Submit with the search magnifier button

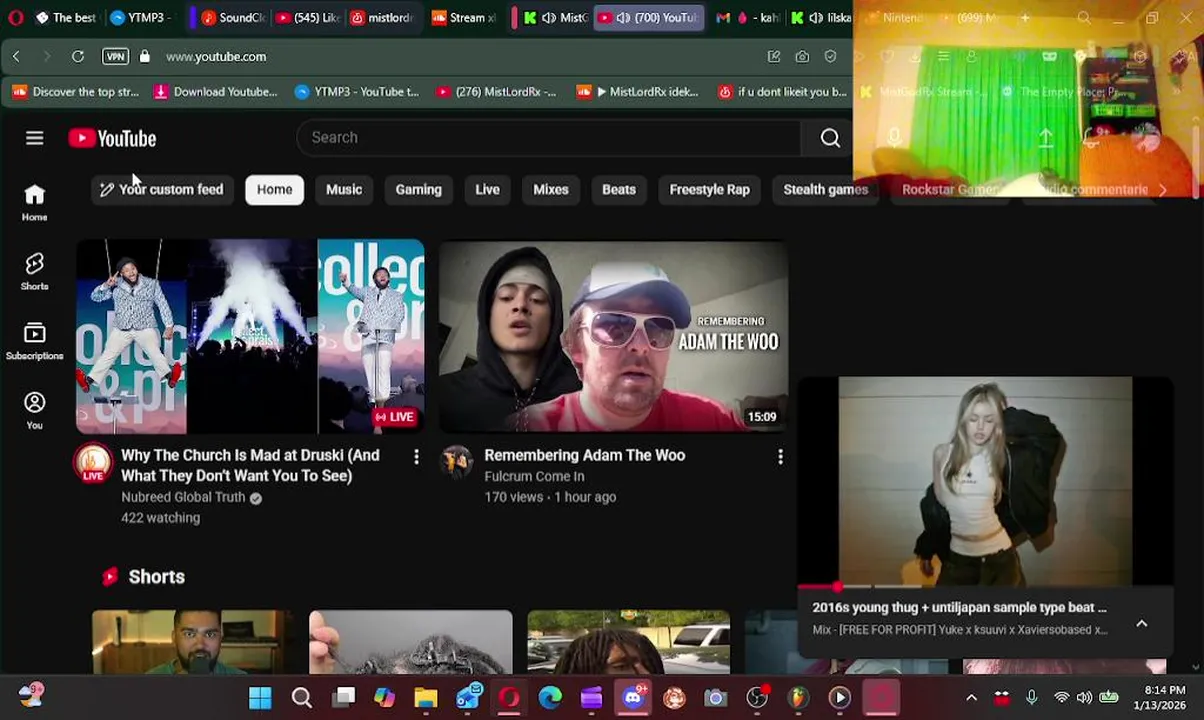[830, 138]
